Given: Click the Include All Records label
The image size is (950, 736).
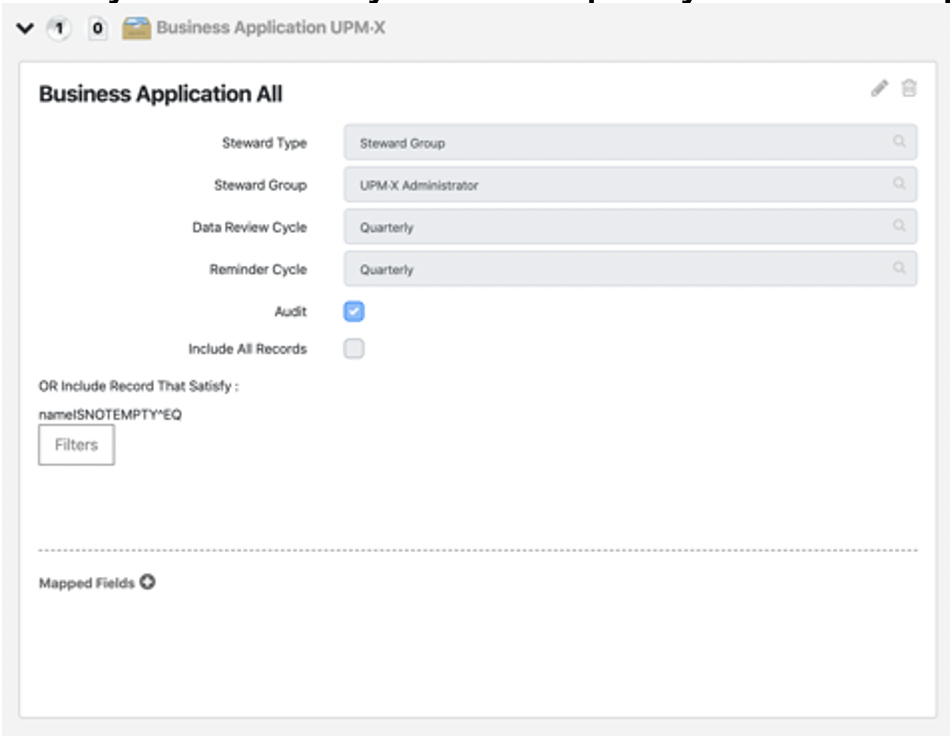Looking at the screenshot, I should click(x=248, y=349).
